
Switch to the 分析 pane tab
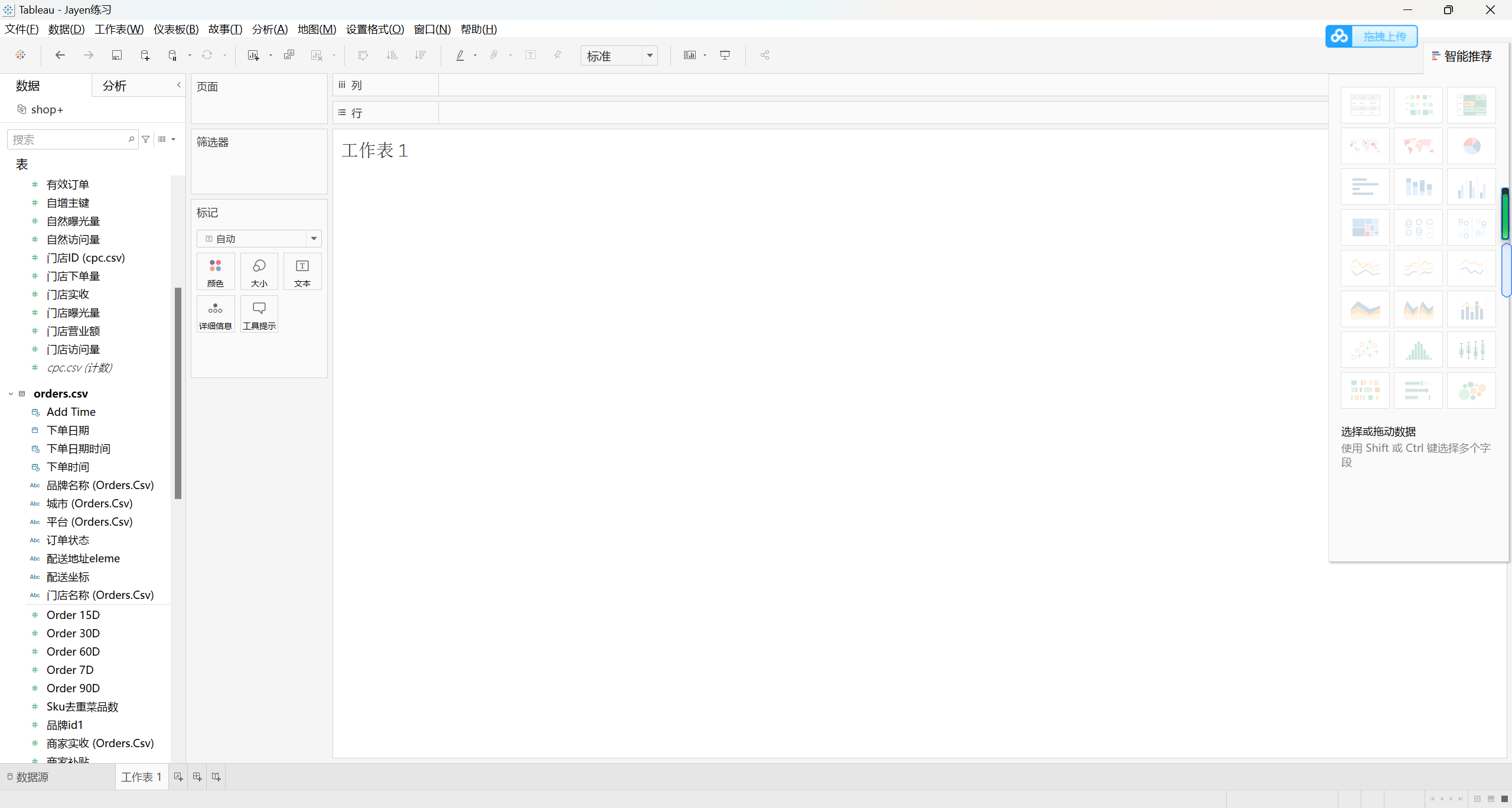click(115, 86)
